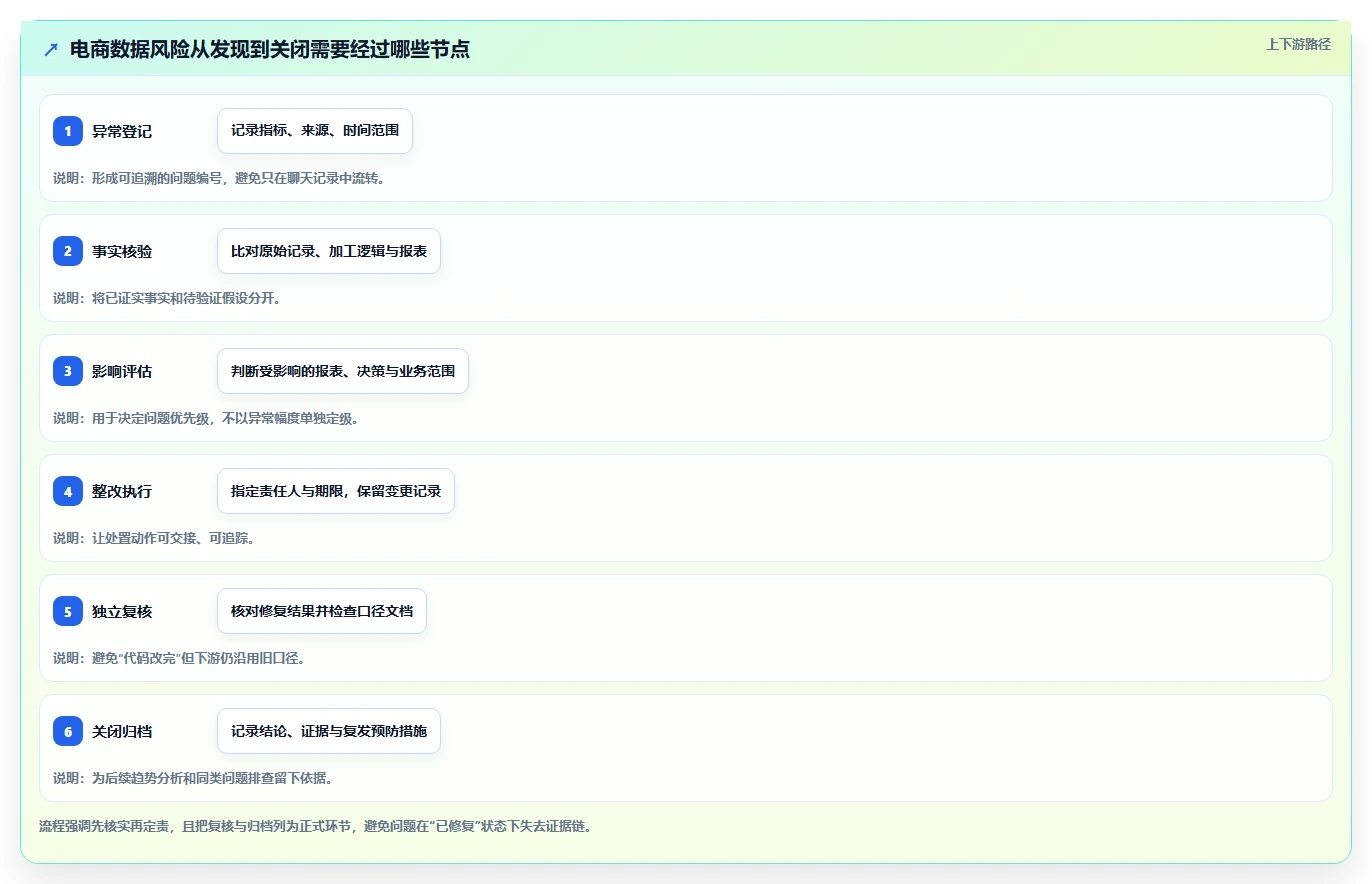Image resolution: width=1372 pixels, height=884 pixels.
Task: Select the 事实核验 step name
Action: tap(122, 251)
